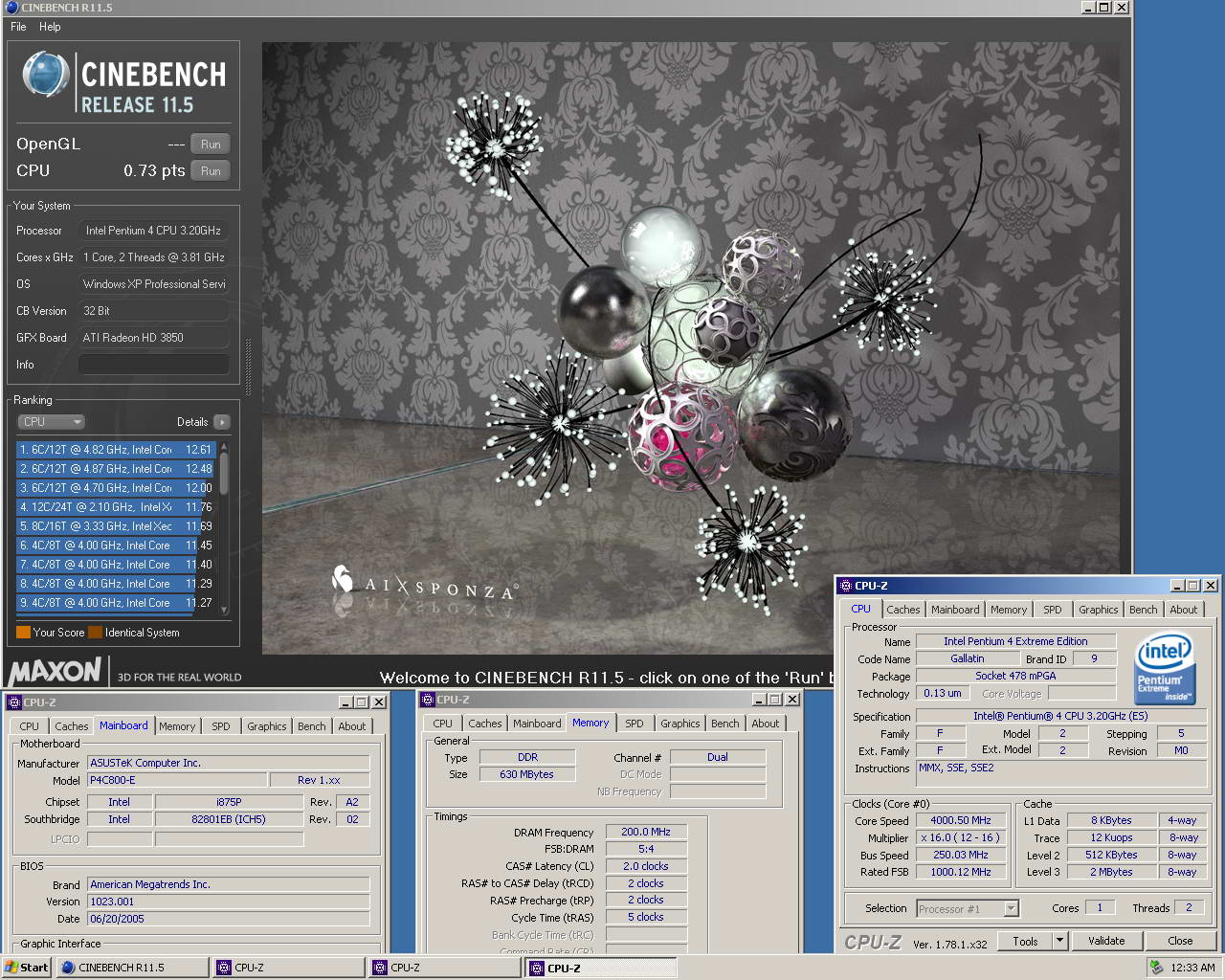Click the CPU-Z title icon in Mainboard window

coord(13,702)
